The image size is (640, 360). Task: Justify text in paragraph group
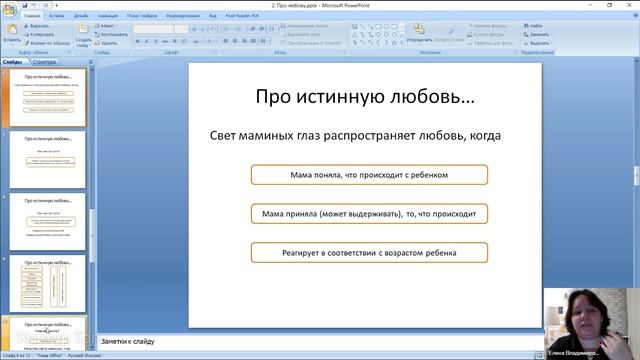[253, 41]
